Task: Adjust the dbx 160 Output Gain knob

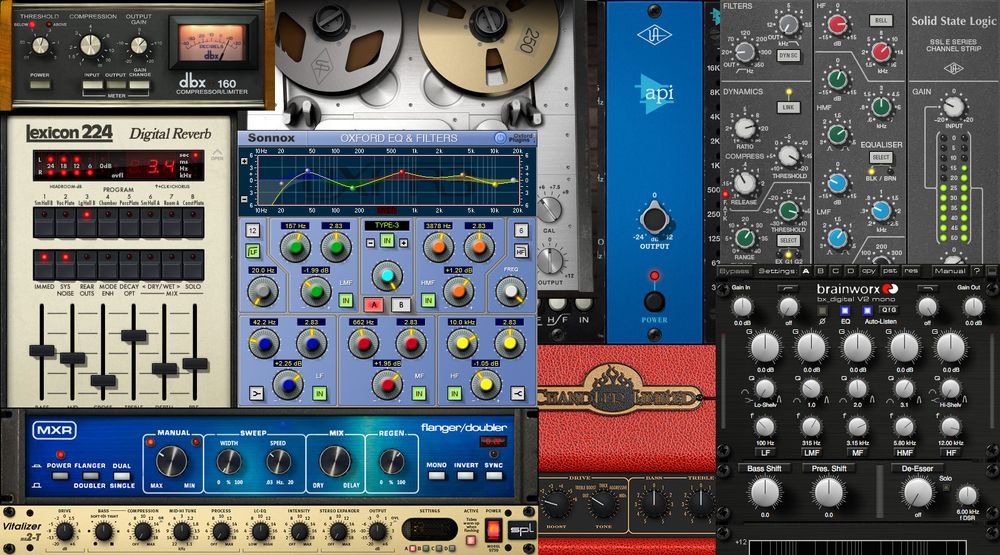Action: coord(138,45)
